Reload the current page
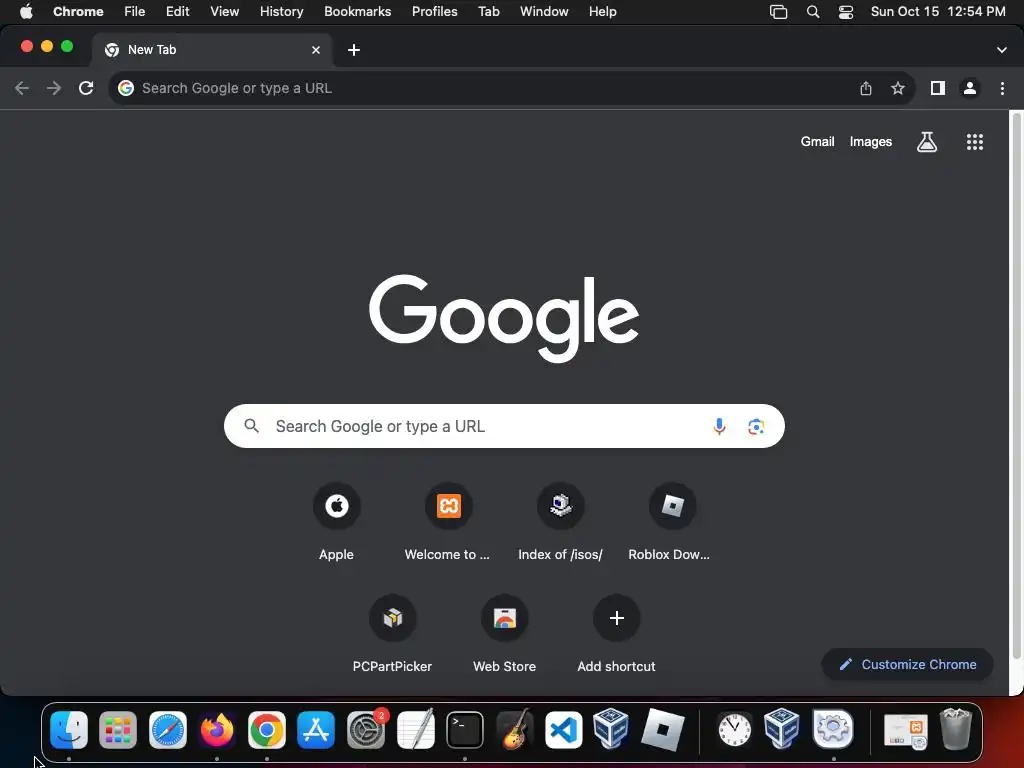This screenshot has width=1024, height=768. [x=86, y=88]
